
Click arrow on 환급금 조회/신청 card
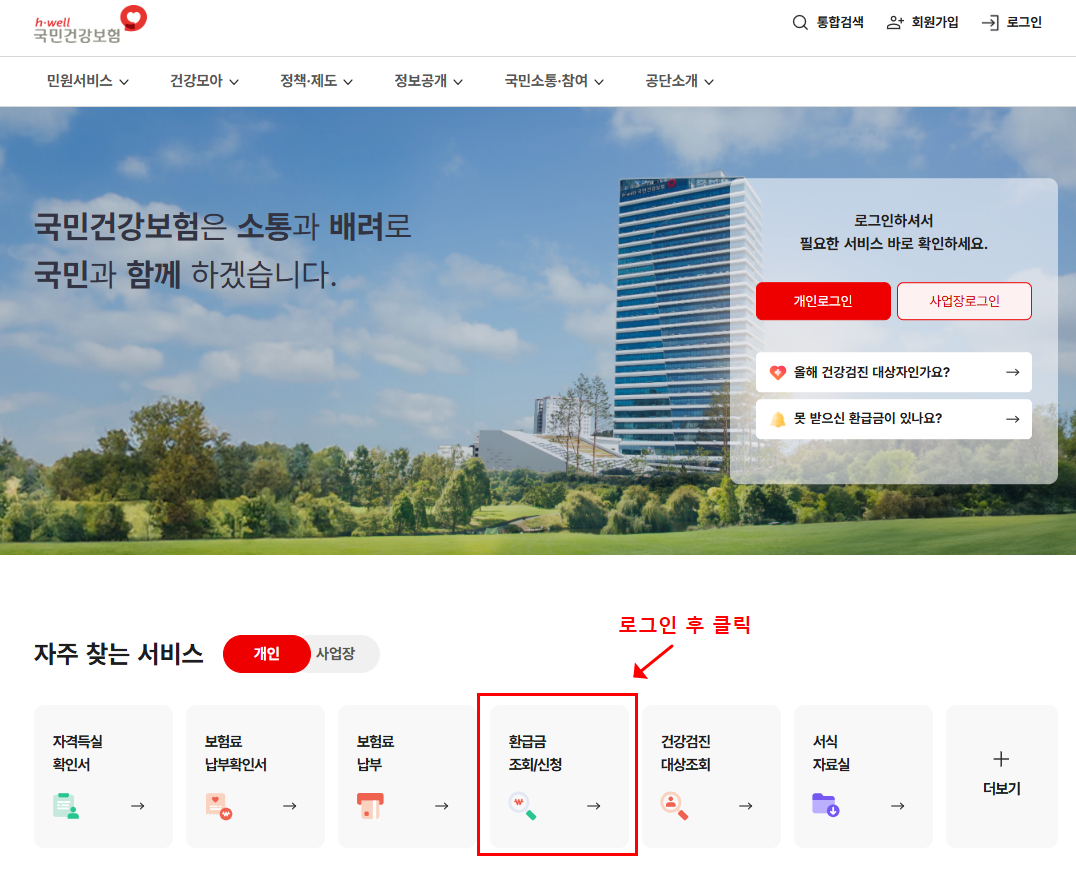click(x=594, y=806)
